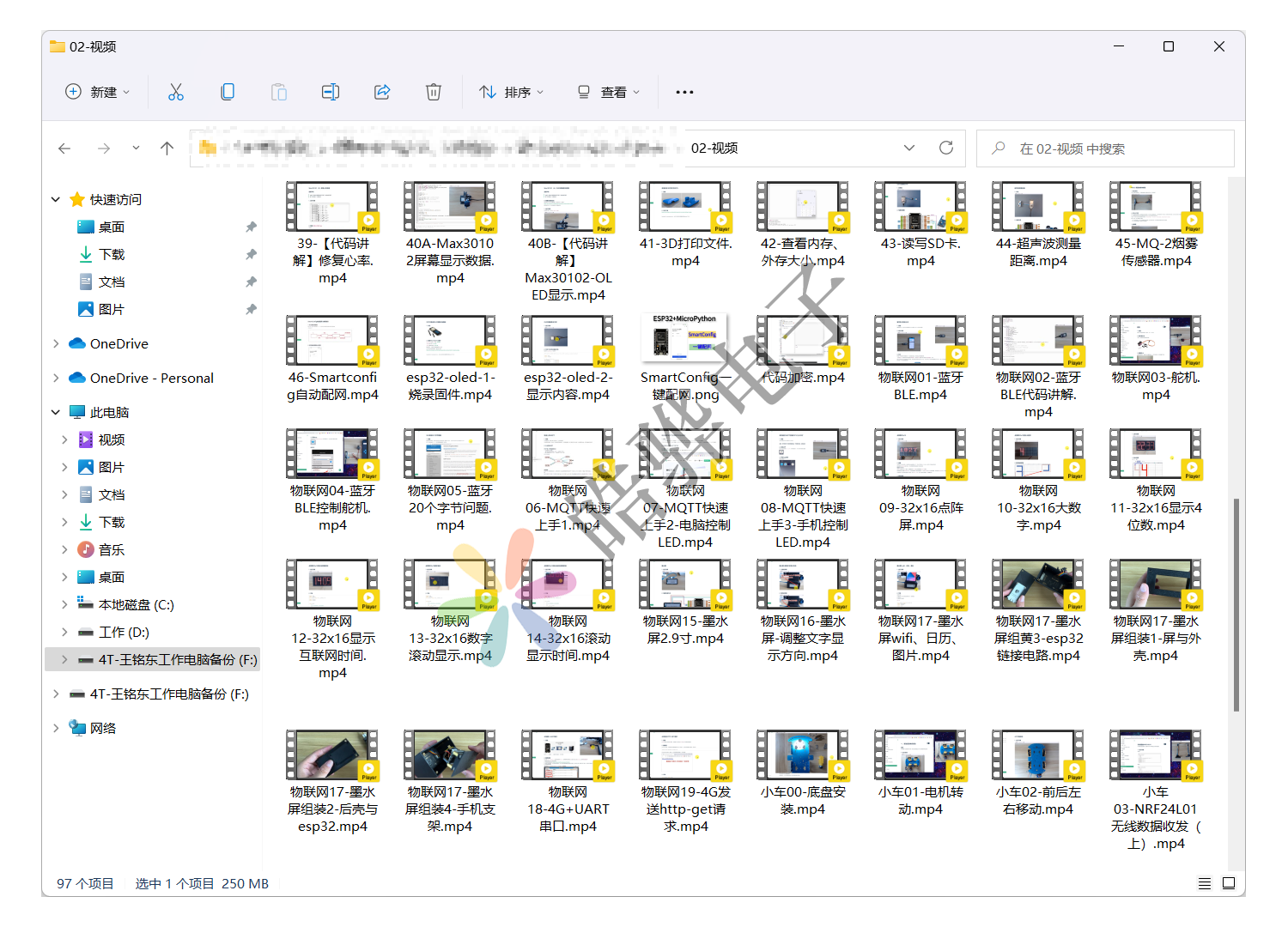Click the 02-视频 breadcrumb segment

click(714, 148)
